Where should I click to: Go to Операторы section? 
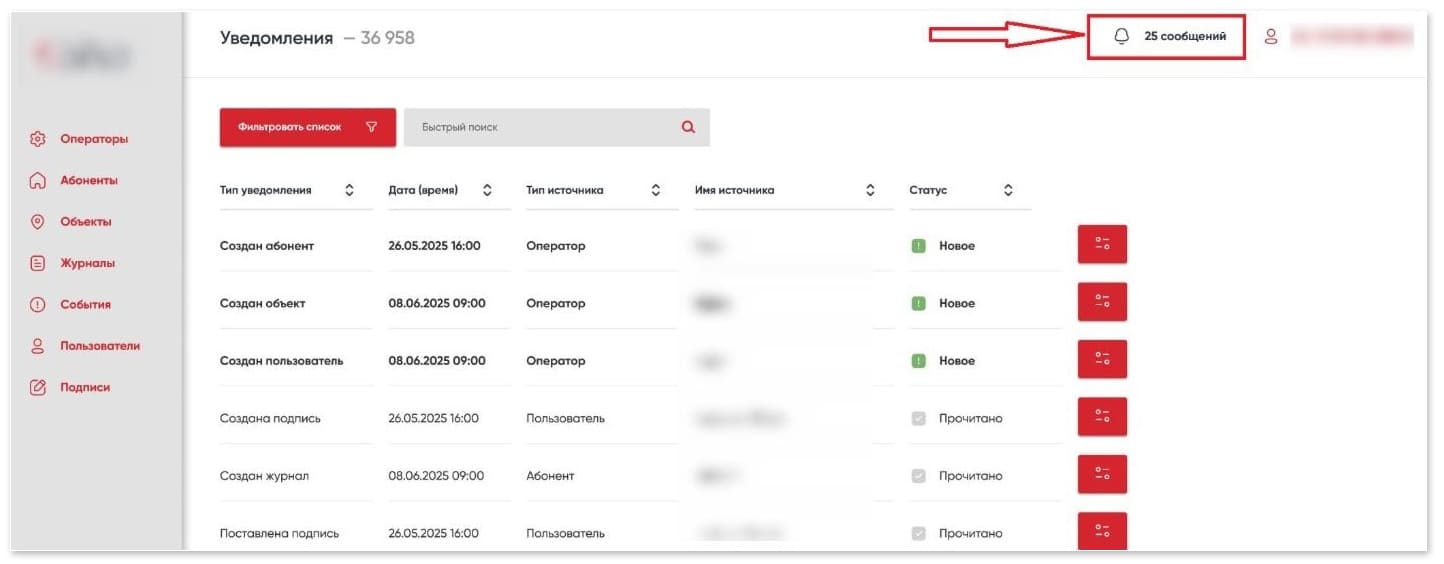point(94,139)
